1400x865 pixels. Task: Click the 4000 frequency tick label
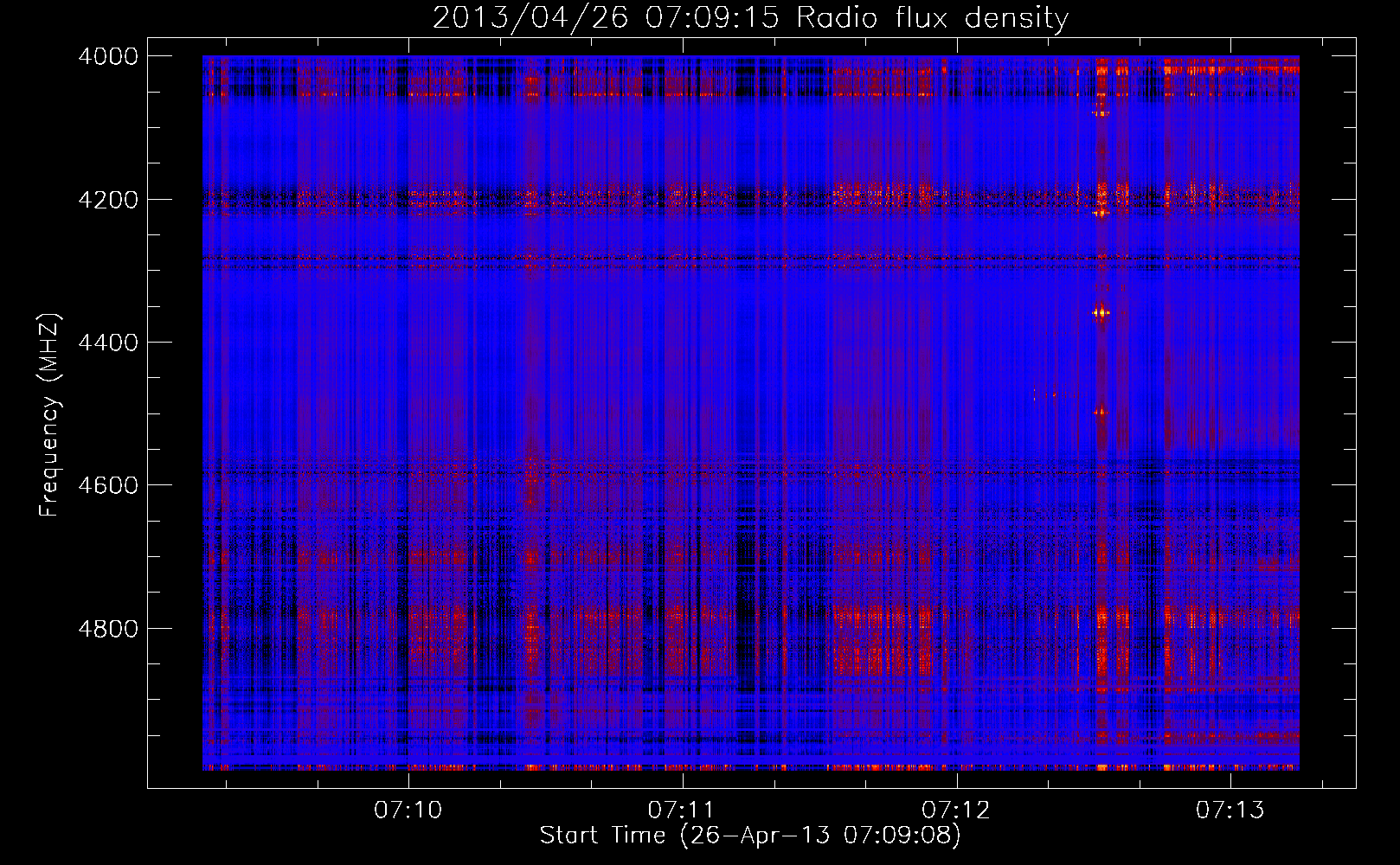click(108, 56)
